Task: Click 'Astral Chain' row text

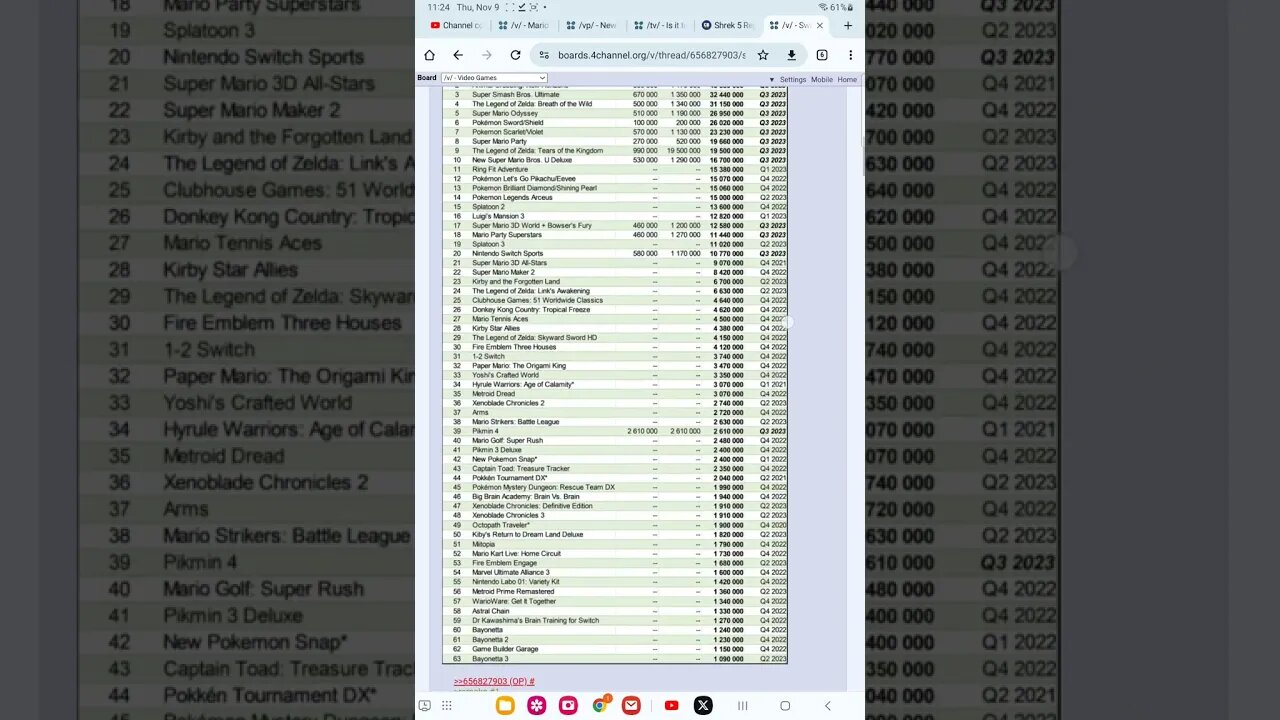Action: 491,611
